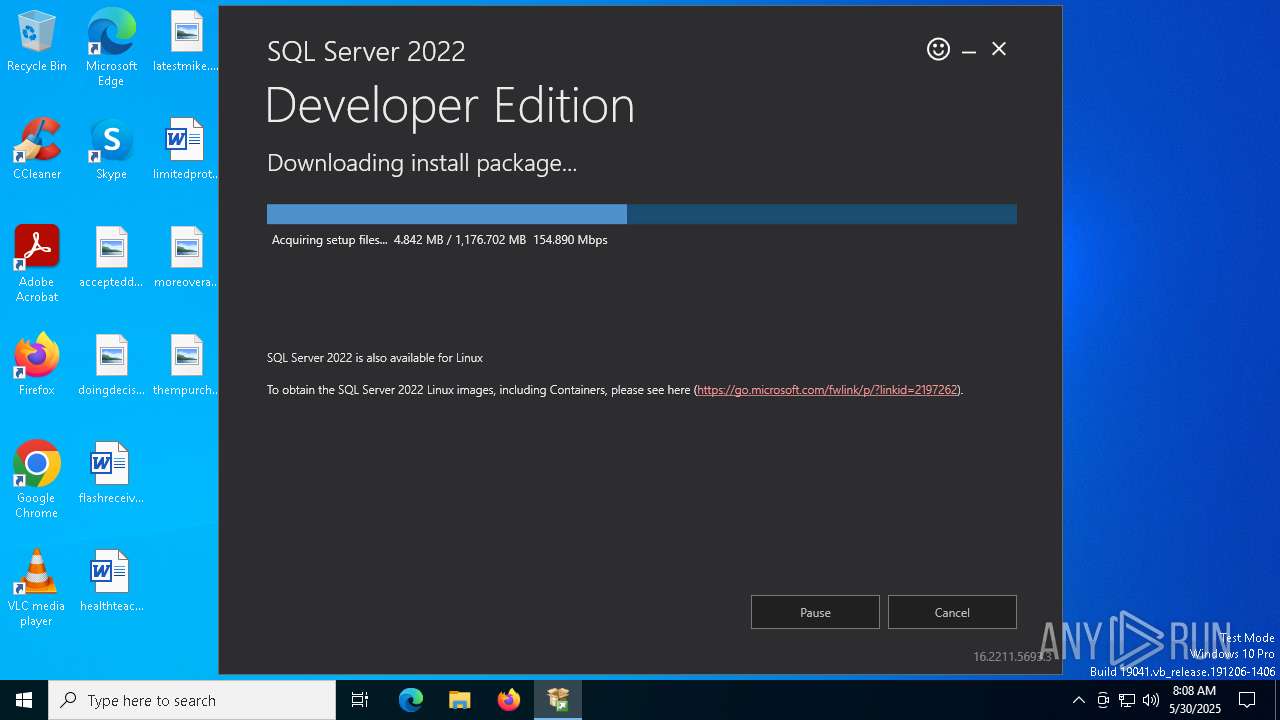
Task: Select the Google Chrome desktop shortcut
Action: [x=37, y=480]
